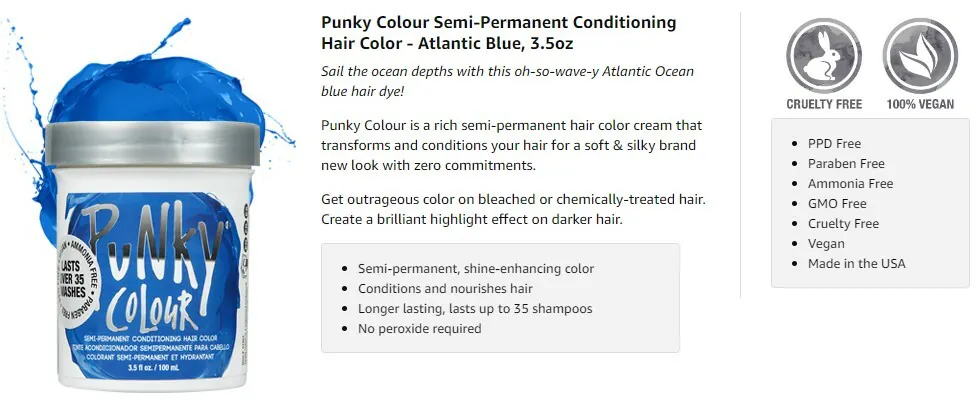Click 'No peroxide required' bullet
977x405 pixels.
click(419, 328)
